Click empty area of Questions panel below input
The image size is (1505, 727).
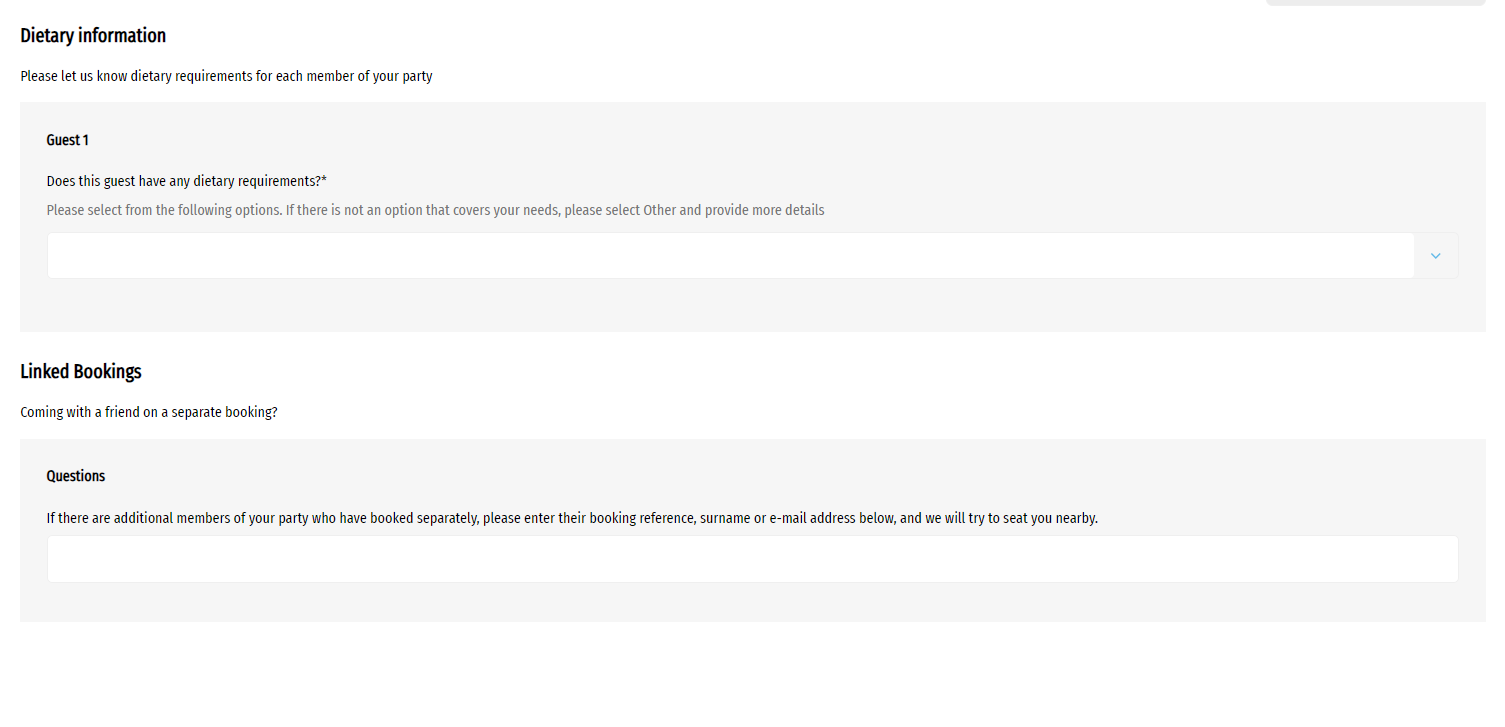752,602
